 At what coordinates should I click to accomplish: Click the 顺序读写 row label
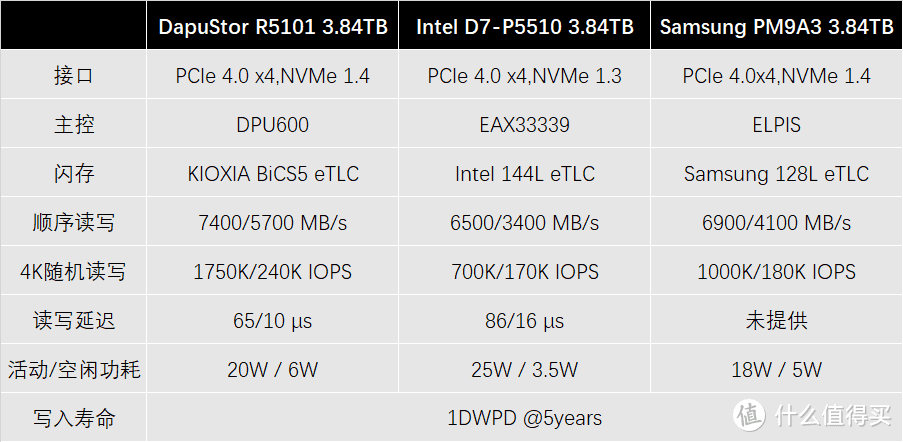click(74, 223)
